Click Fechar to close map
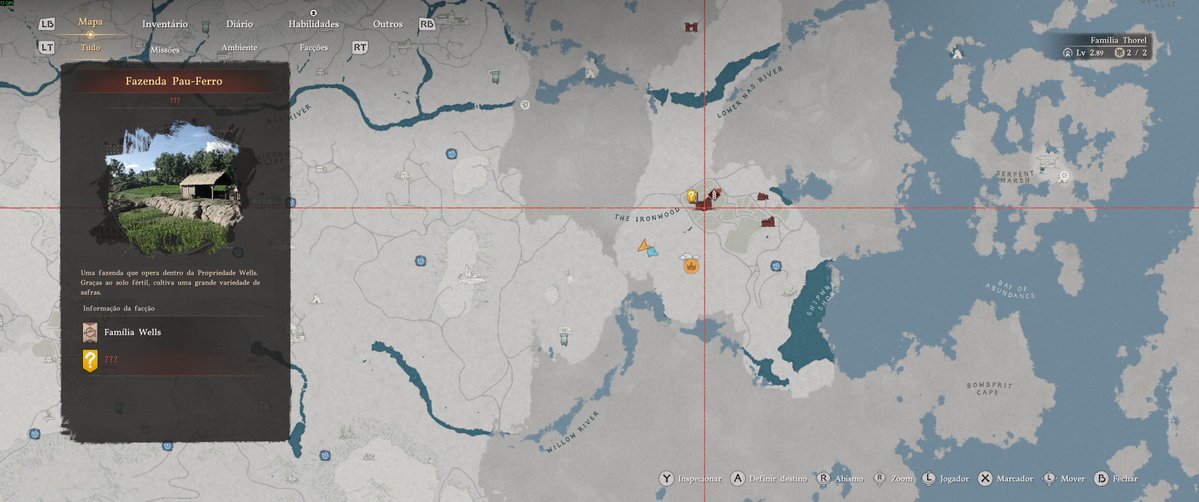1199x502 pixels. 1125,479
